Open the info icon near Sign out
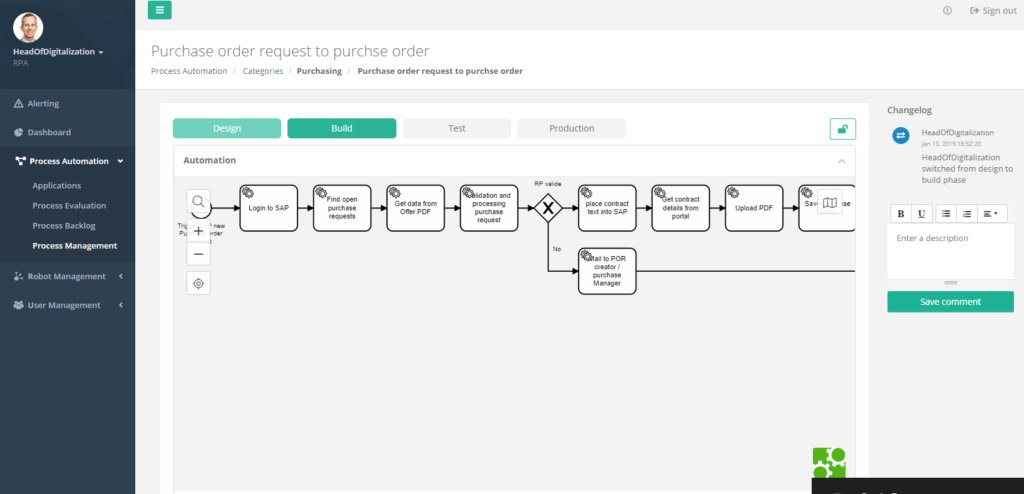This screenshot has width=1024, height=494. [947, 10]
